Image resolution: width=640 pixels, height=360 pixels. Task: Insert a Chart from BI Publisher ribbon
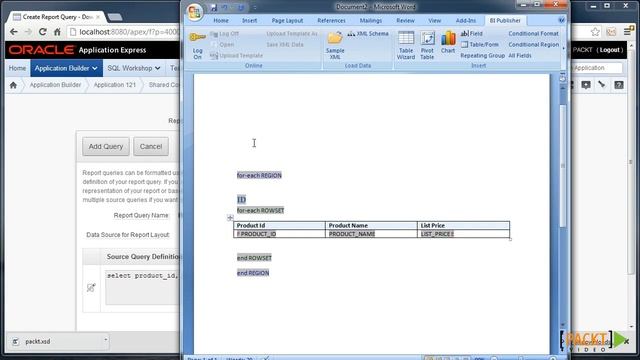point(448,42)
